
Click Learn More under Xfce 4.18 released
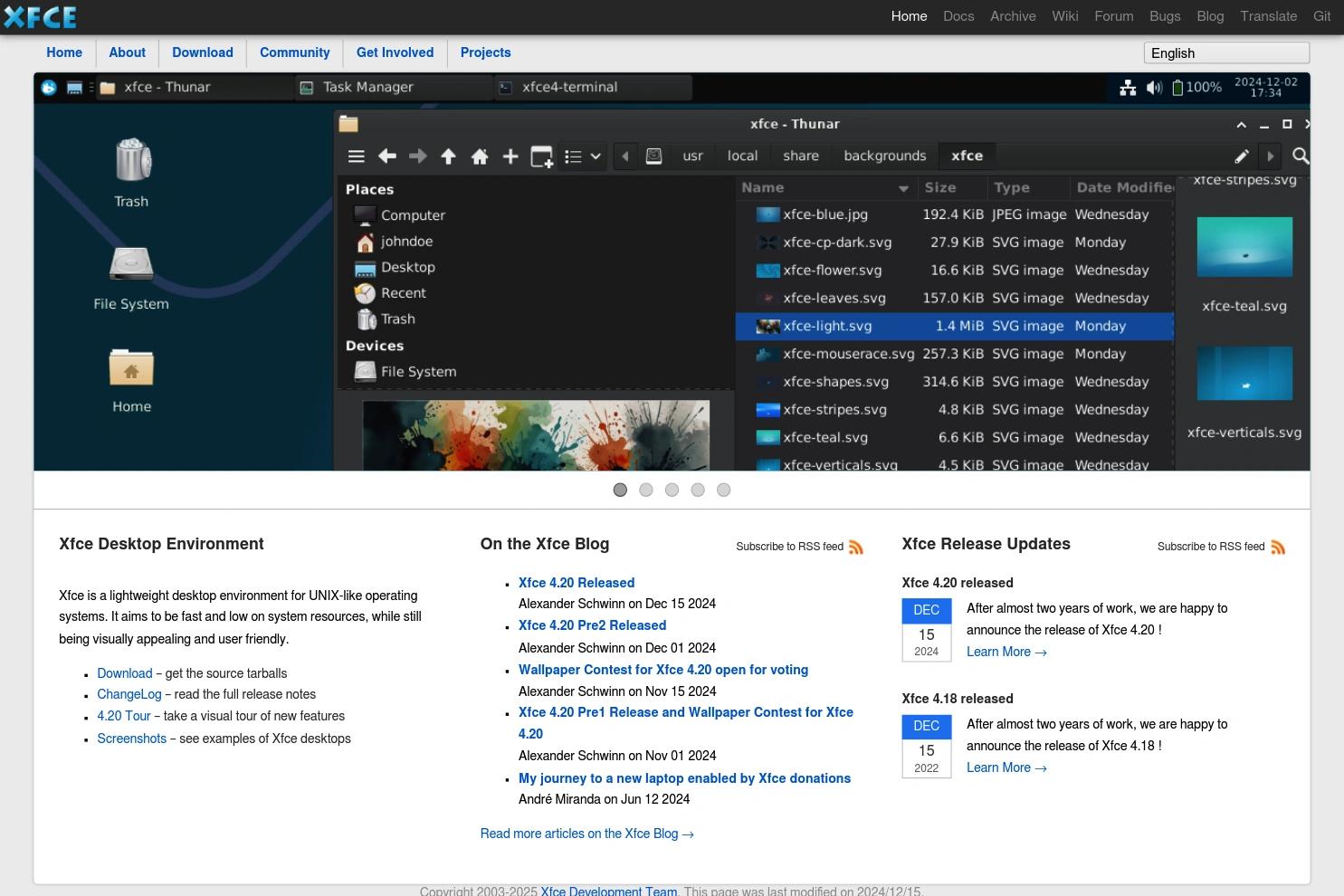[x=1006, y=767]
